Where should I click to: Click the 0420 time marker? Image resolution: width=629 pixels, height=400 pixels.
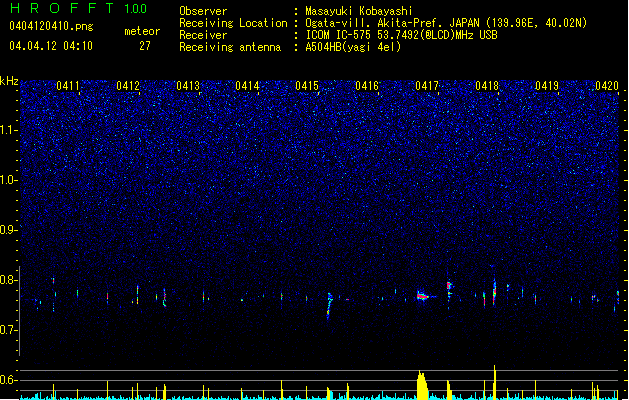(x=607, y=86)
